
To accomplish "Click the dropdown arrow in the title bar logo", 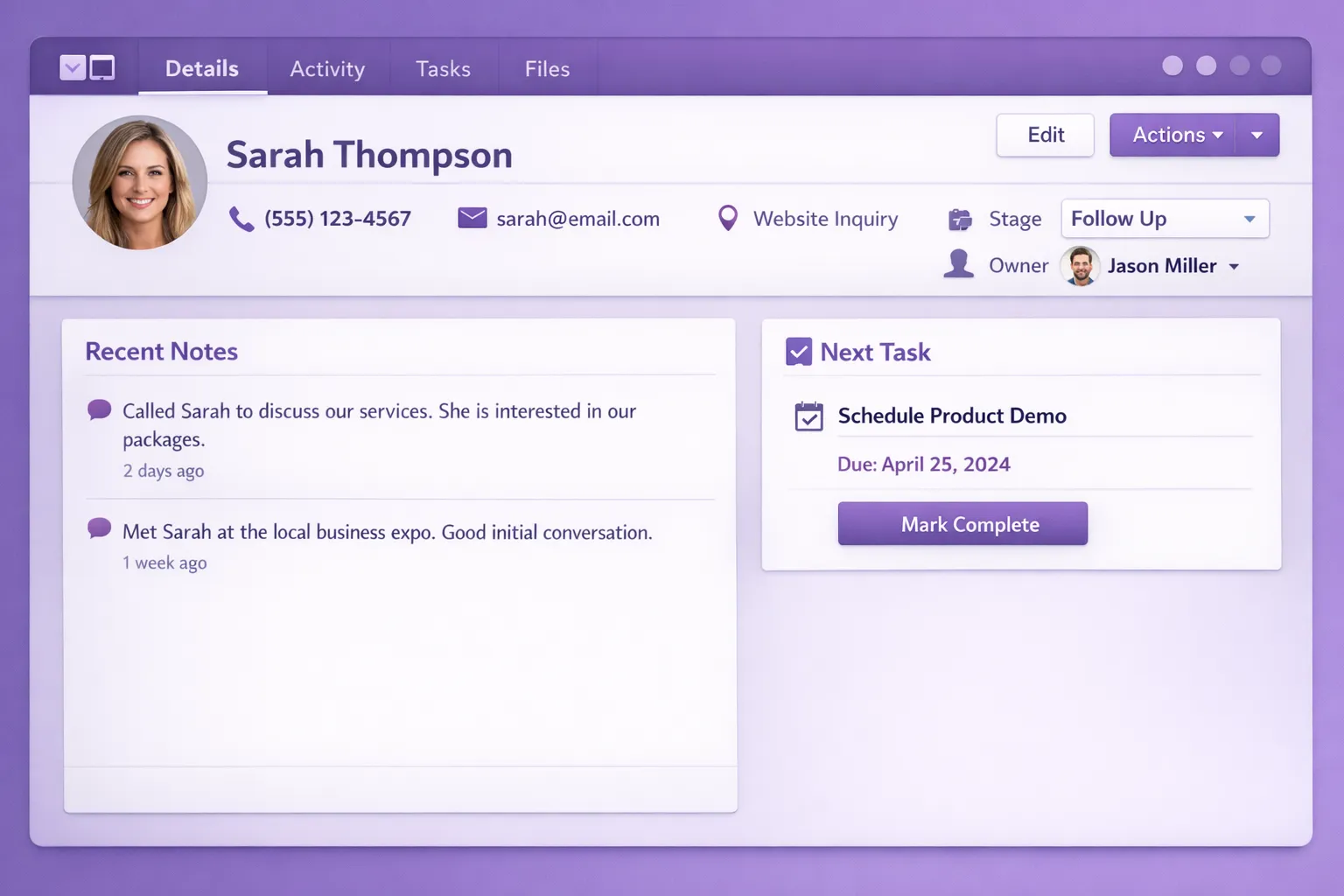I will 72,66.
